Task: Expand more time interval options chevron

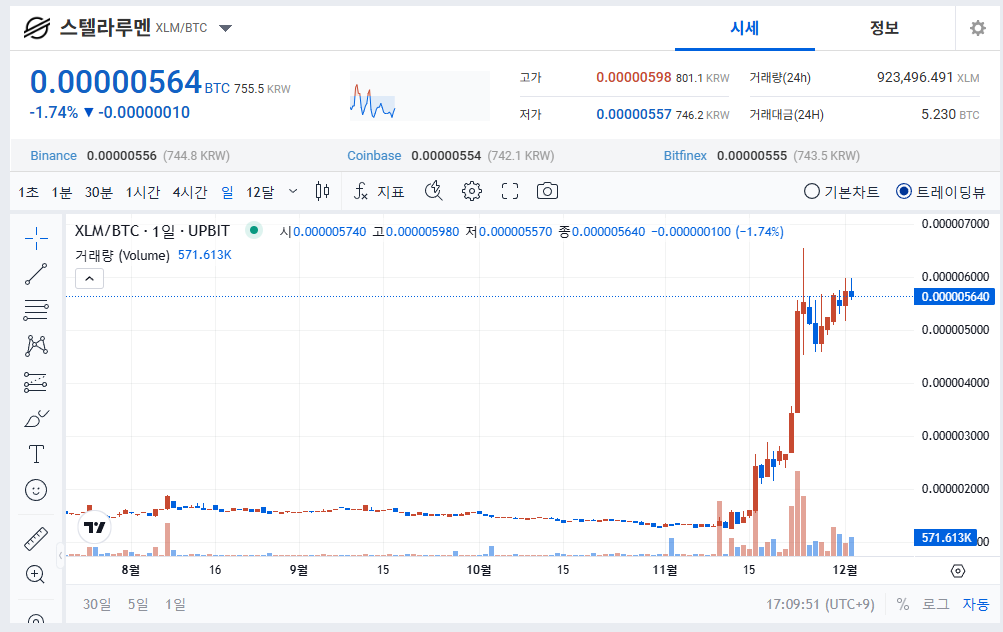Action: [293, 191]
